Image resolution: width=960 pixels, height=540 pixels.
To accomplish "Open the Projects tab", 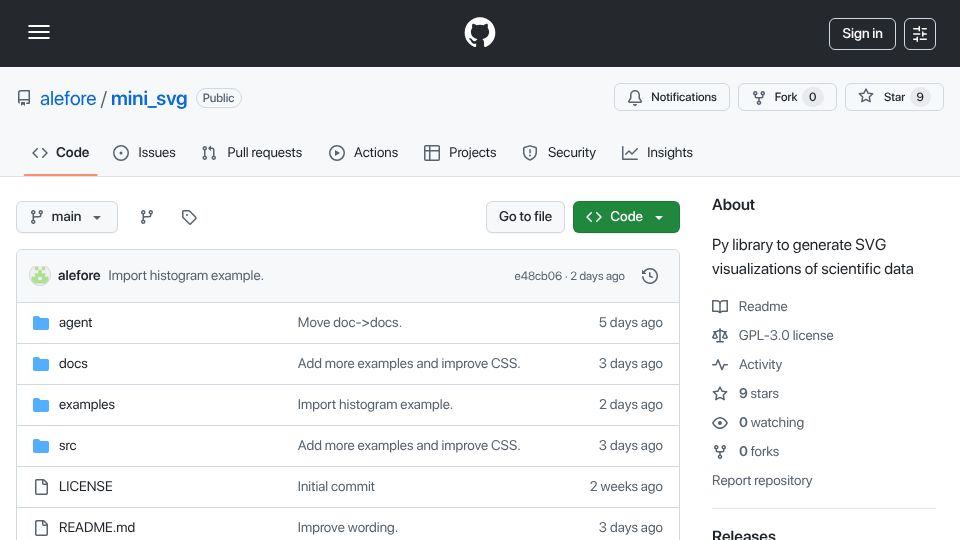I will [x=460, y=152].
